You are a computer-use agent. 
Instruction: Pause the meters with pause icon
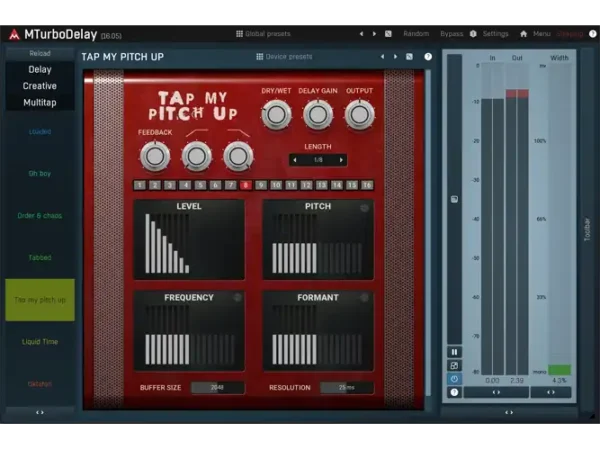[454, 352]
